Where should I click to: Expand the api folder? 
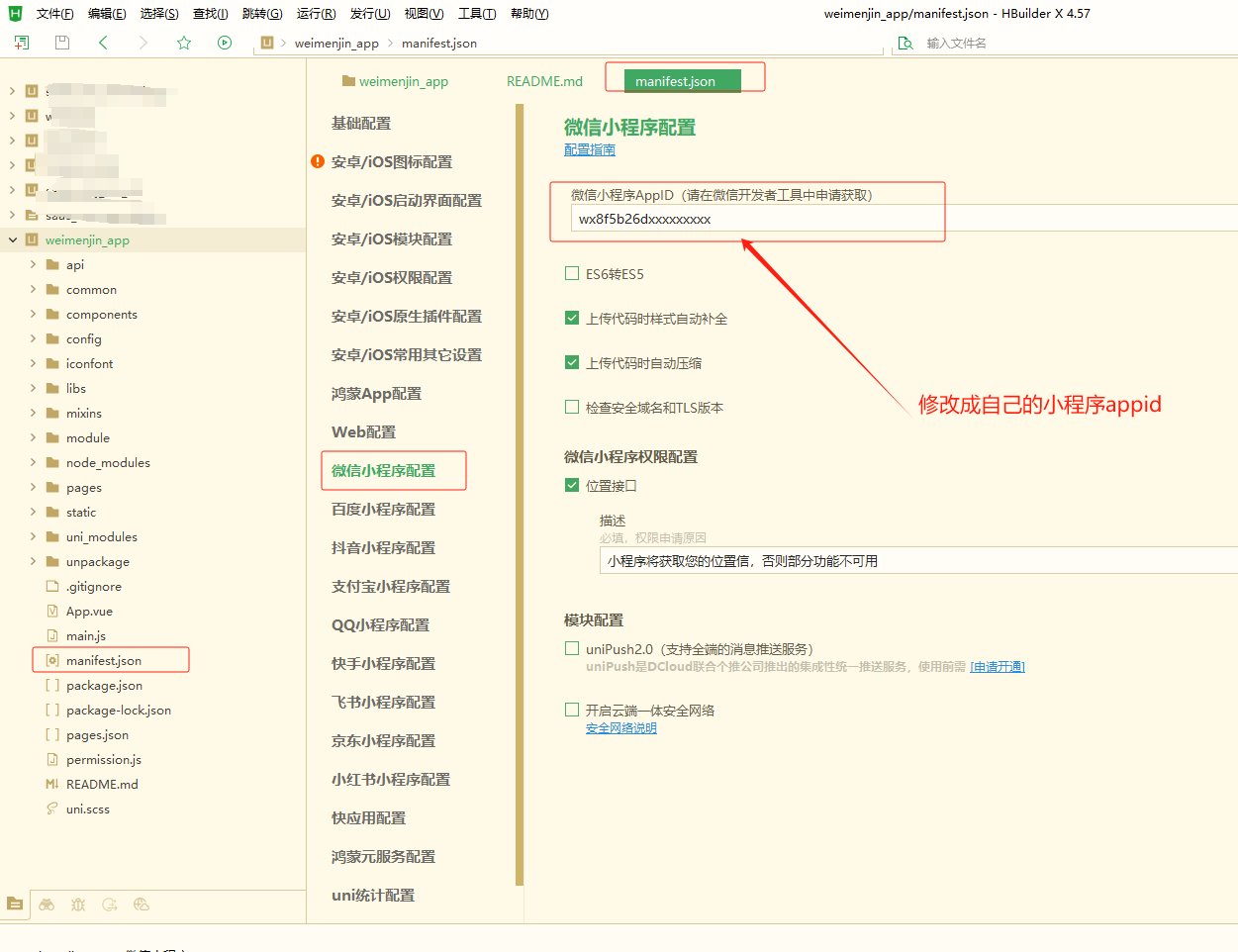coord(33,264)
